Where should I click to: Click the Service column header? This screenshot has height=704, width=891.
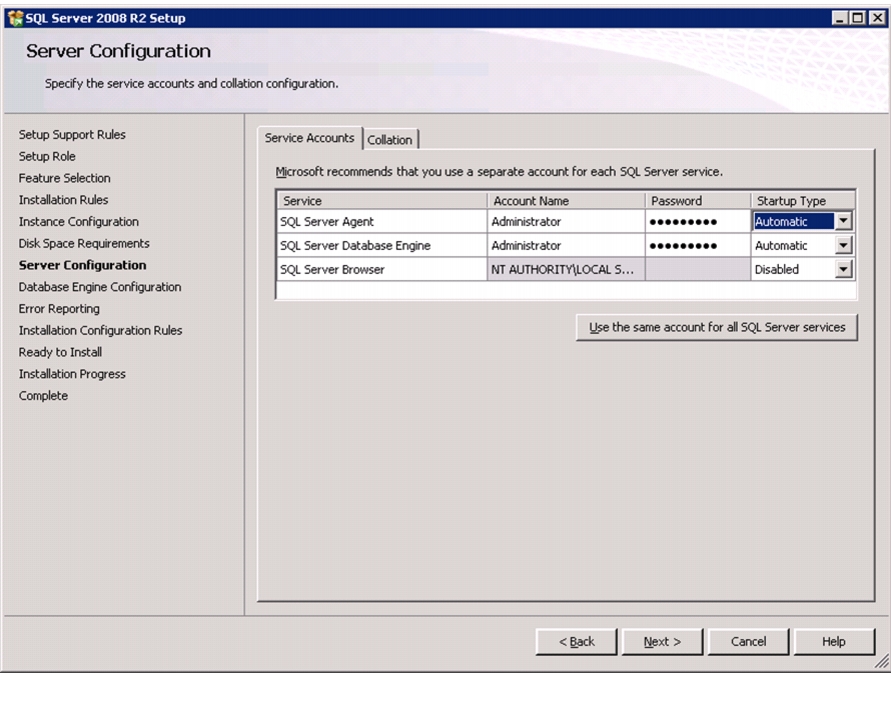tap(382, 201)
